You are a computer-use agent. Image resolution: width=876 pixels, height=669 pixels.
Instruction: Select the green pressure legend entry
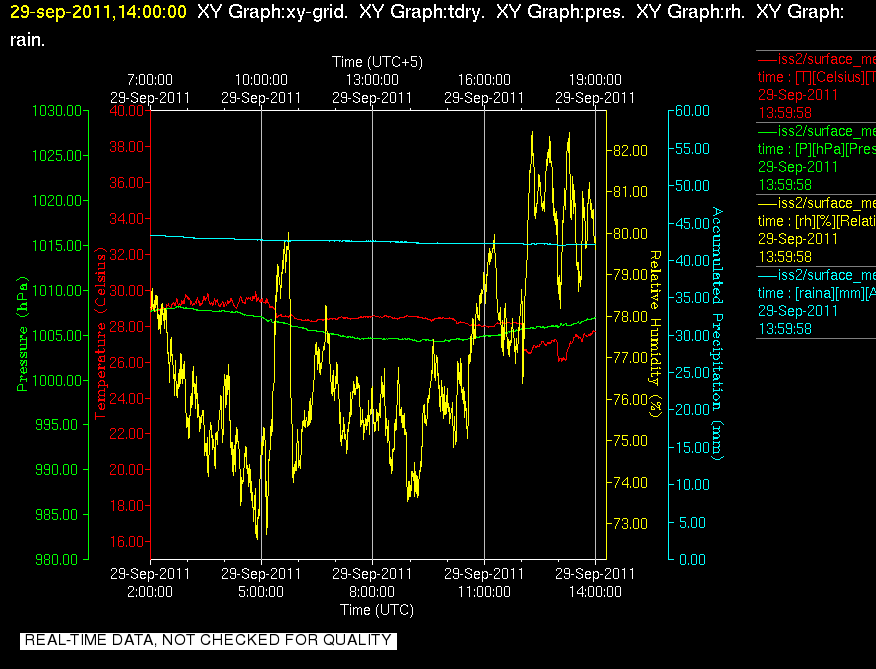(x=816, y=158)
